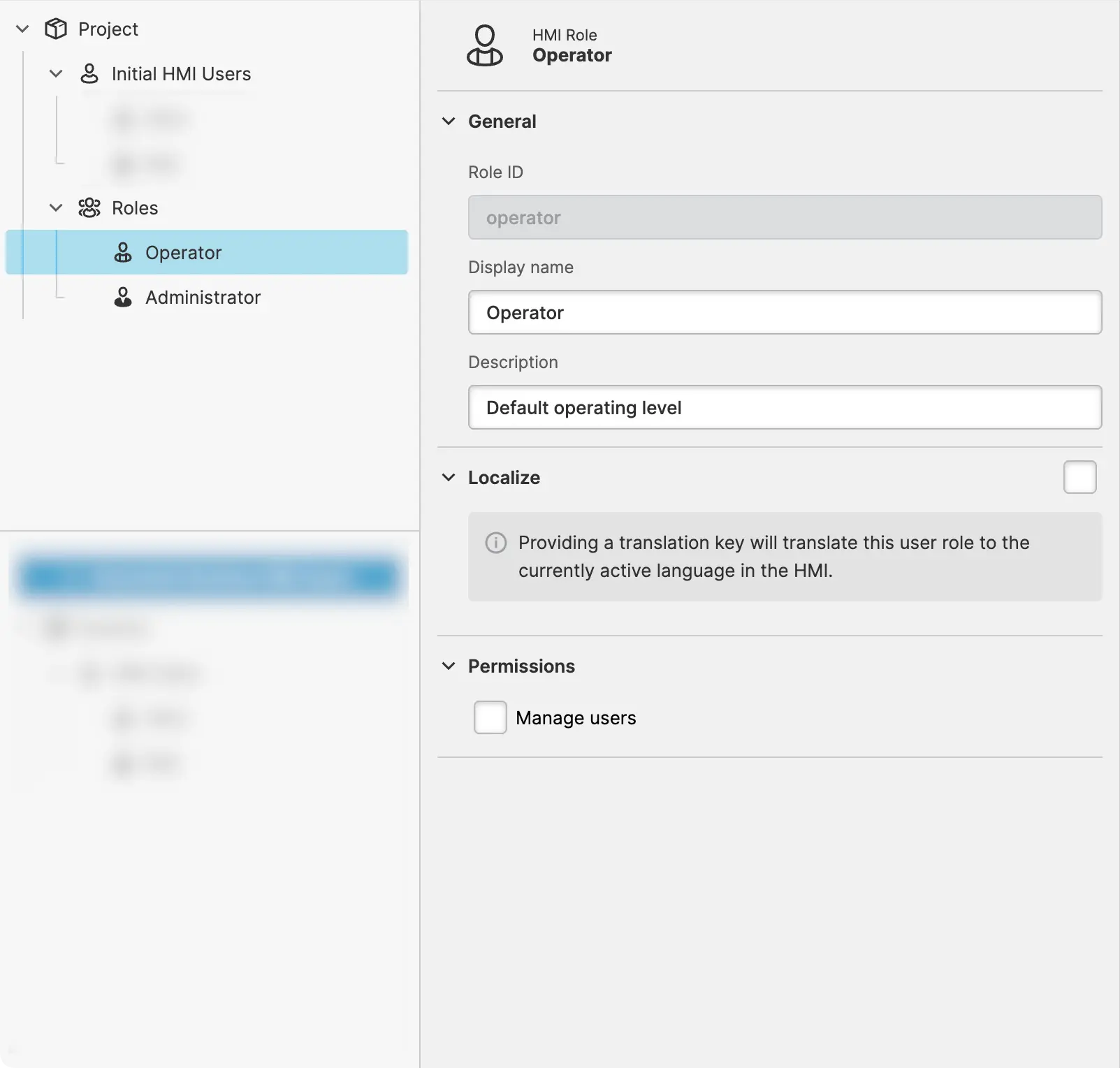Screen dimensions: 1120x1068
Task: Select the Administrator role
Action: (x=203, y=297)
